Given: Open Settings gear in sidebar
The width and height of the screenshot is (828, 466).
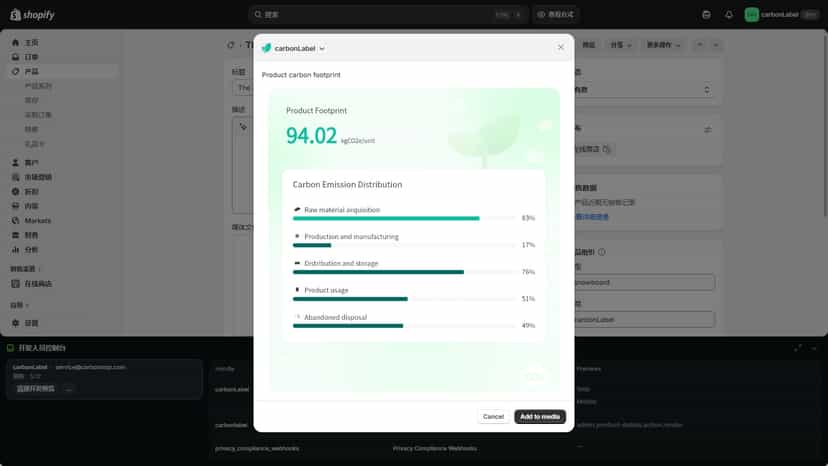Looking at the screenshot, I should pos(15,323).
